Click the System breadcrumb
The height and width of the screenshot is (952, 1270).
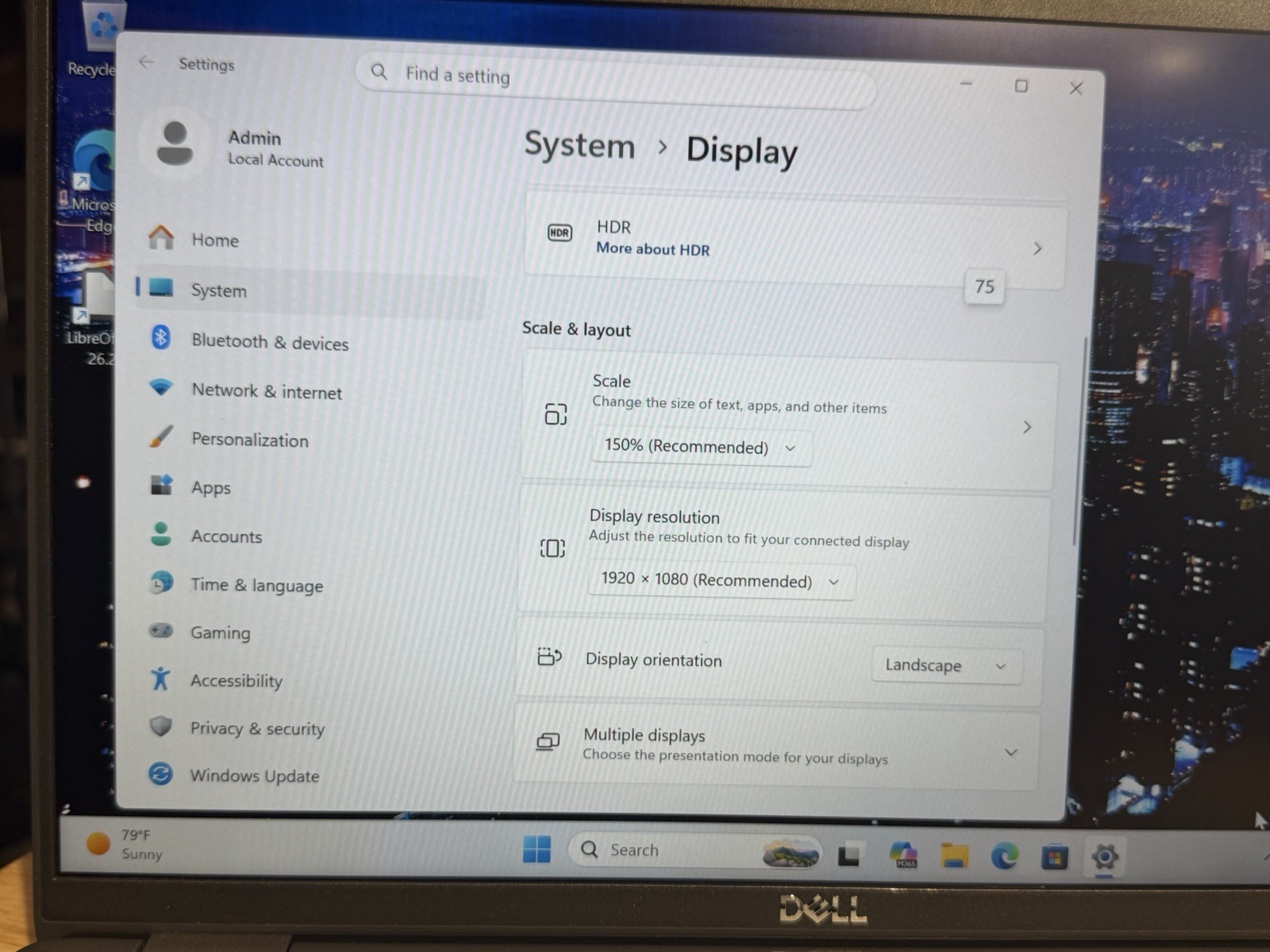pos(580,146)
